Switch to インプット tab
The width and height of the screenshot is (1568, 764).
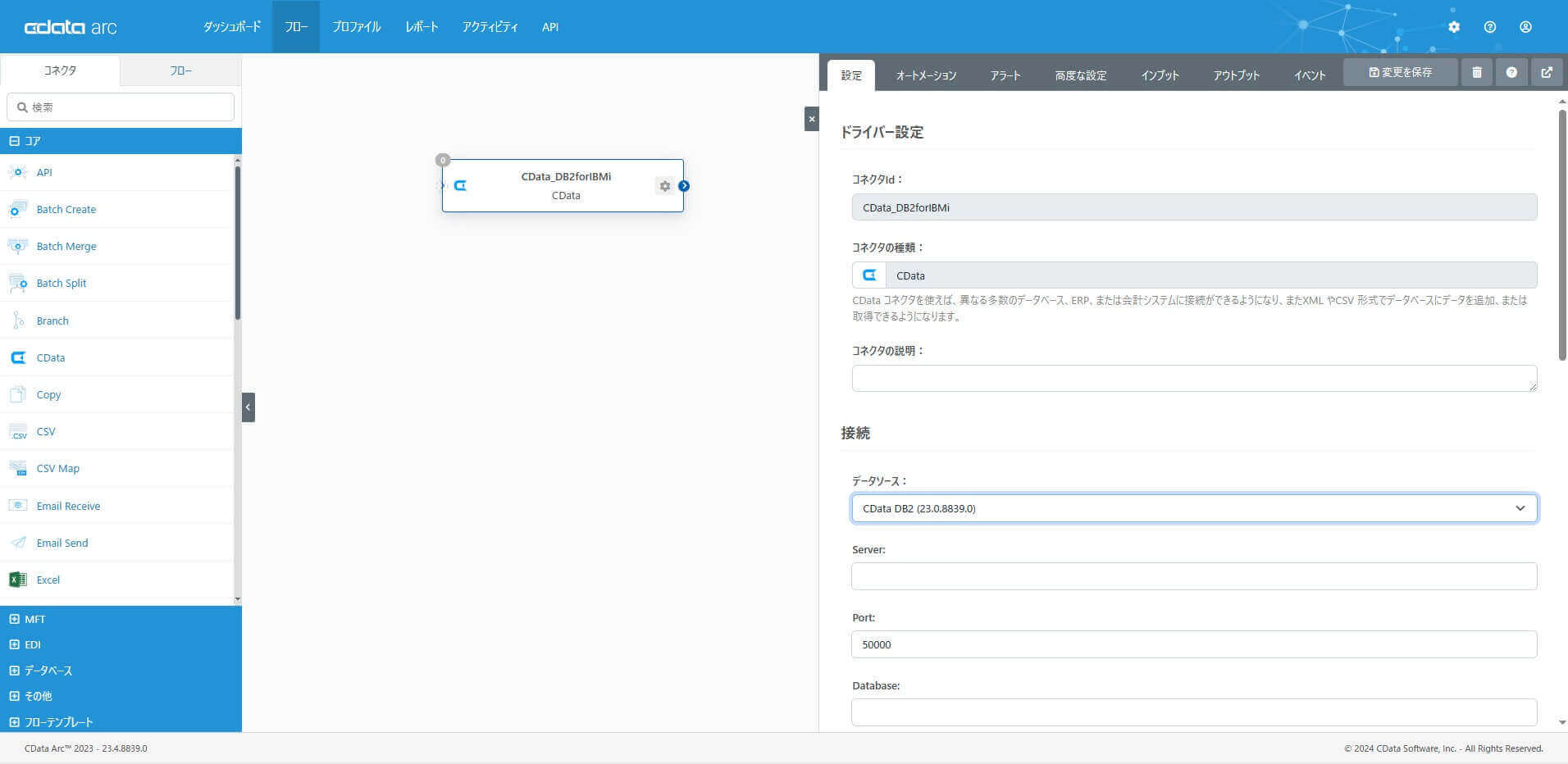(1160, 75)
